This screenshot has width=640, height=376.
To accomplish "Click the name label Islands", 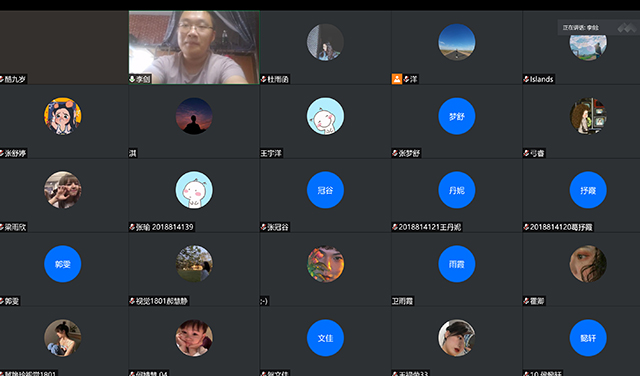I will (542, 79).
